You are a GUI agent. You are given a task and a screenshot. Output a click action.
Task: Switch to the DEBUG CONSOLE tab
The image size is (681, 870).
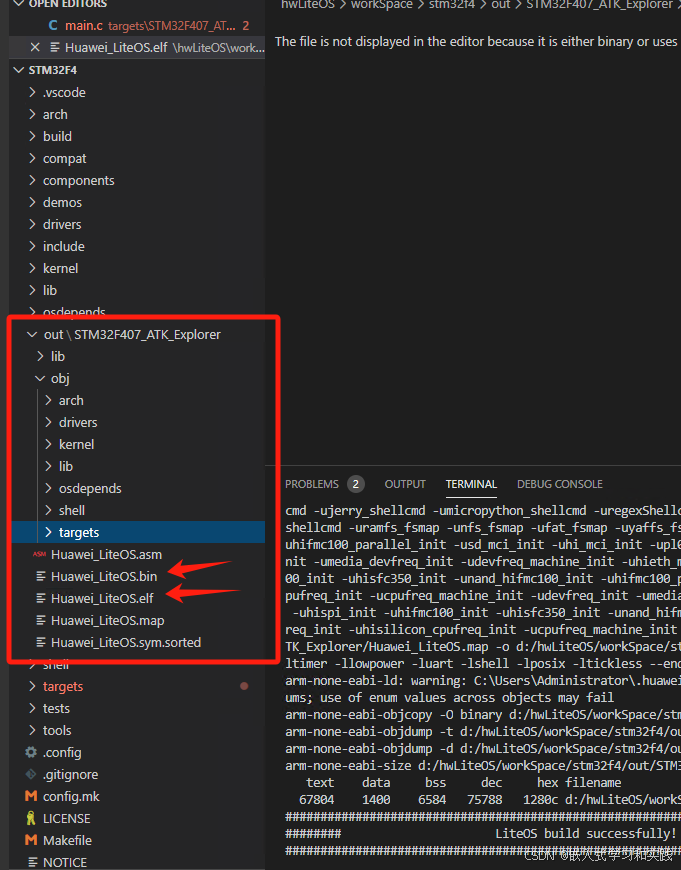(560, 484)
